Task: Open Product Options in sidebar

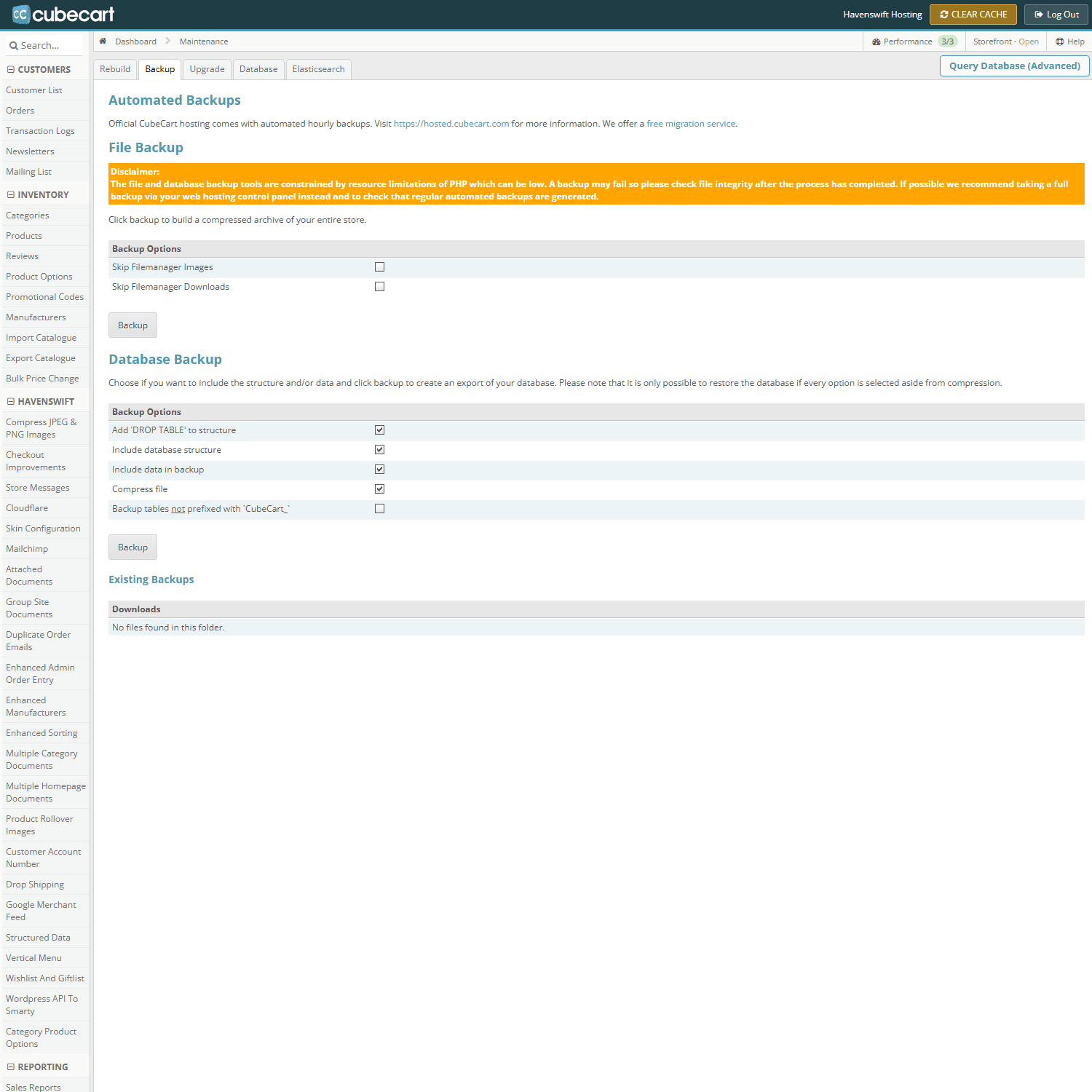Action: pos(45,277)
